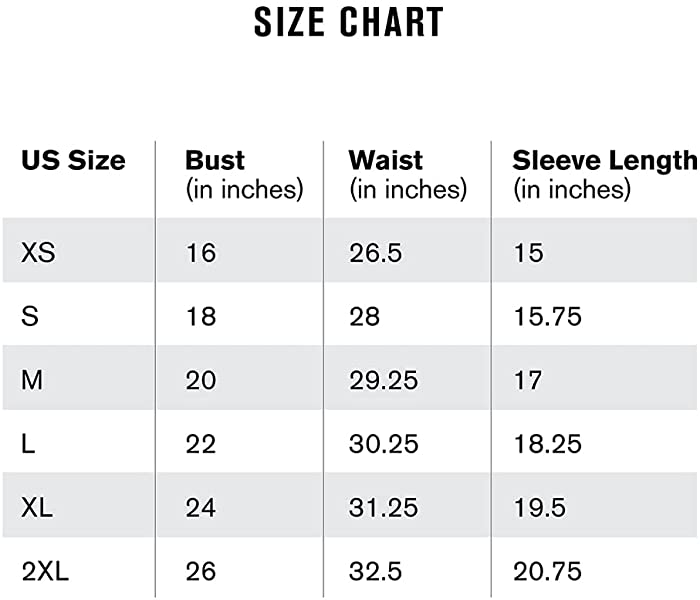
Task: Click sleeve length value 18.25
Action: 548,444
